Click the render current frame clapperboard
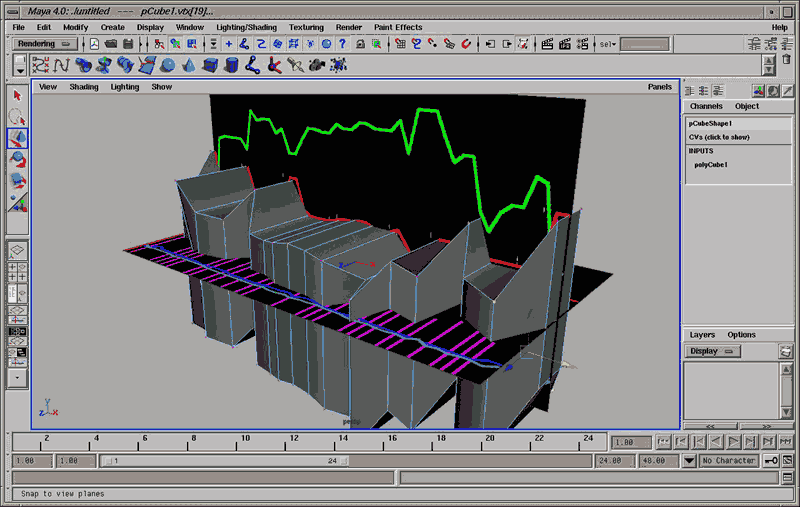This screenshot has height=507, width=800. click(x=548, y=44)
